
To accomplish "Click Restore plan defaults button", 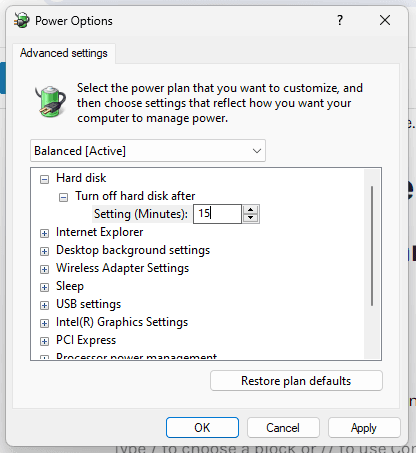I will (x=296, y=381).
